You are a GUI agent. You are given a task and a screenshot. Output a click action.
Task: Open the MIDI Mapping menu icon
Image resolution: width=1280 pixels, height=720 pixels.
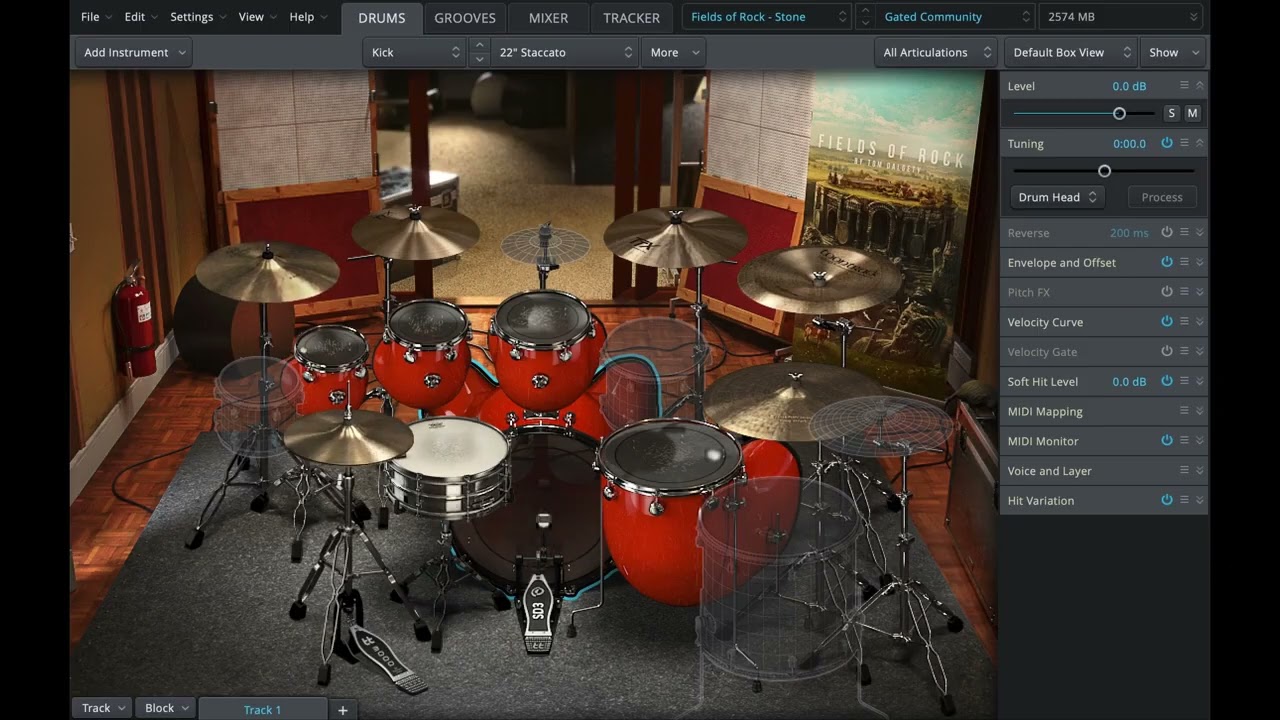pyautogui.click(x=1184, y=411)
